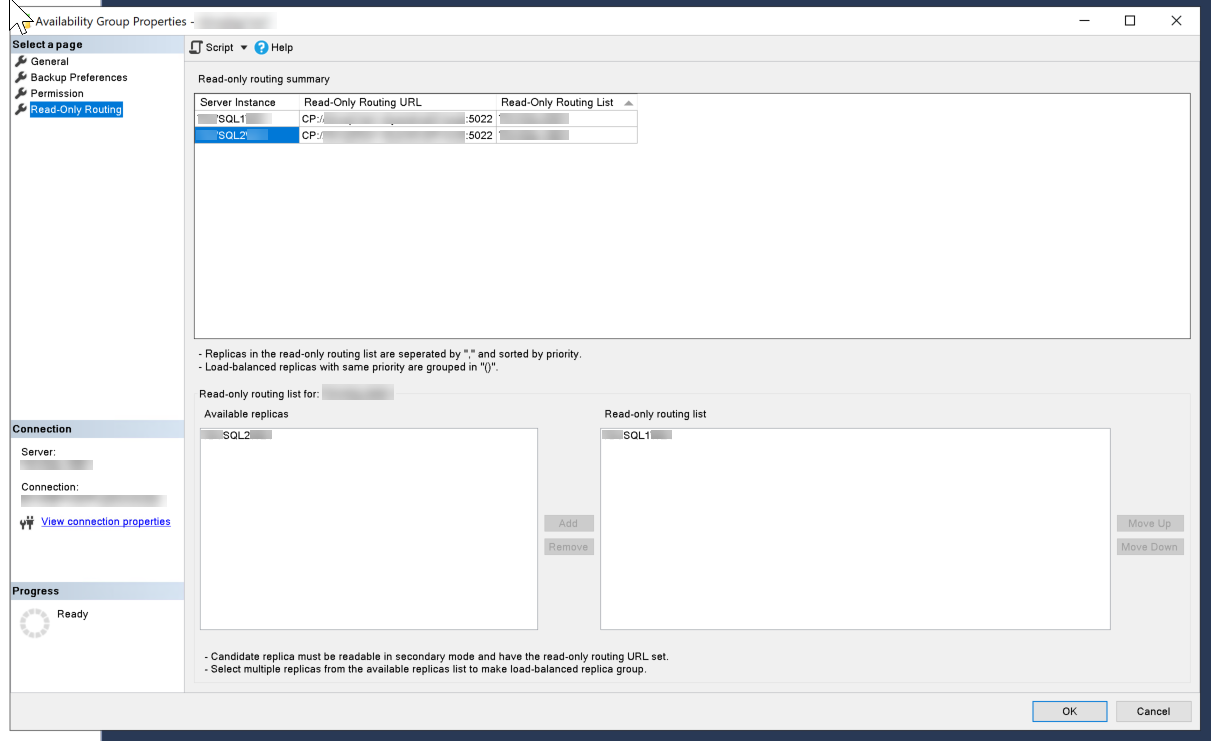
Task: Click the Add button between replica lists
Action: 568,522
